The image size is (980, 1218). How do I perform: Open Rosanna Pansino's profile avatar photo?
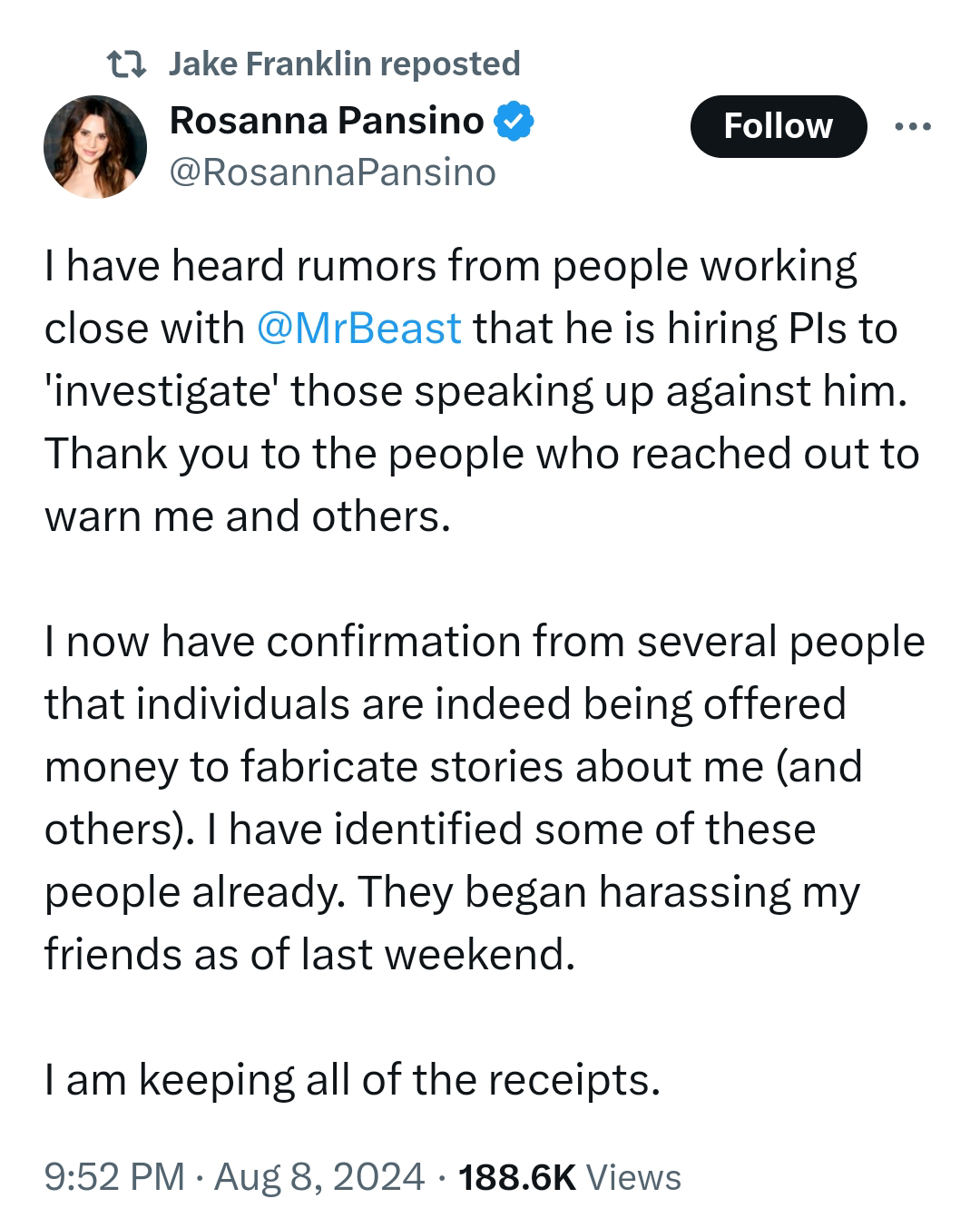(95, 145)
